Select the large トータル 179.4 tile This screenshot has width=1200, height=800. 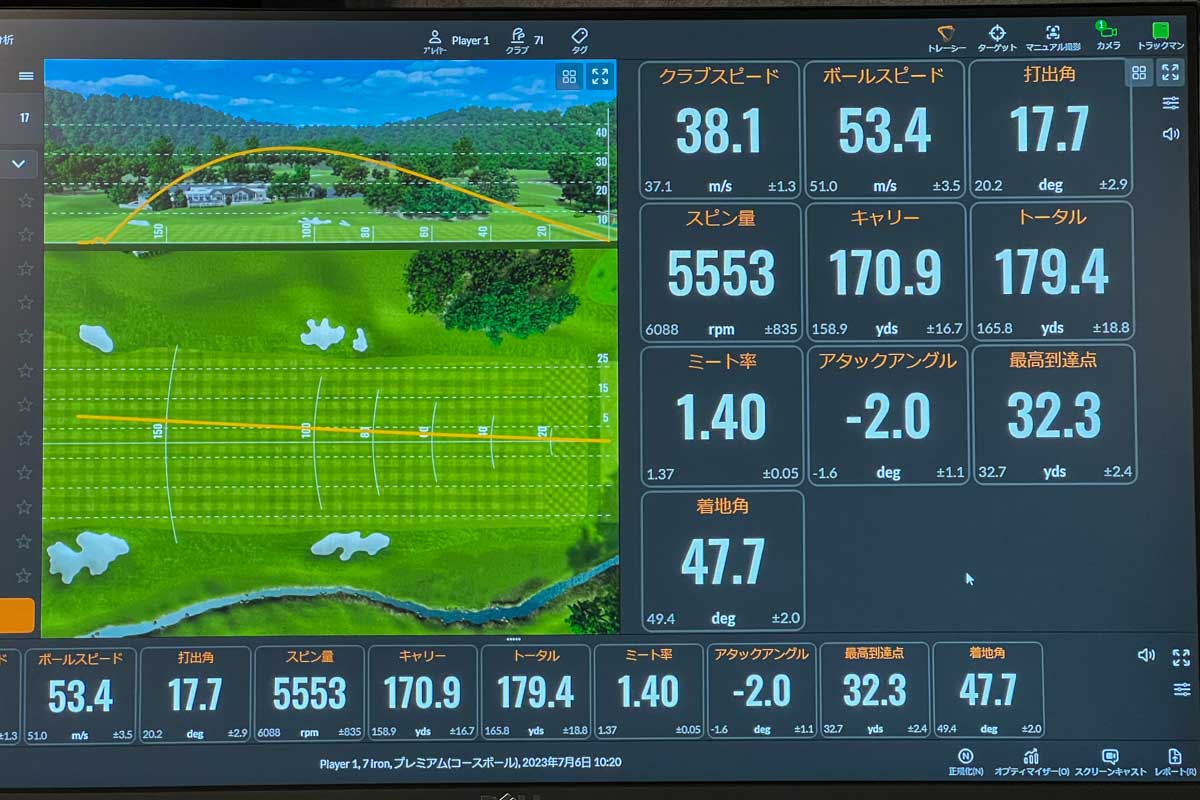point(1052,272)
